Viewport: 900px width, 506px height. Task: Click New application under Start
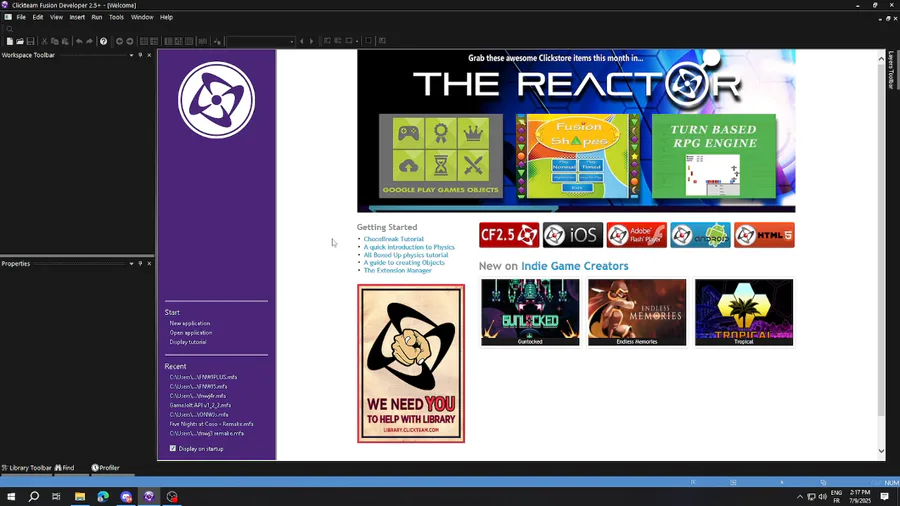[189, 323]
